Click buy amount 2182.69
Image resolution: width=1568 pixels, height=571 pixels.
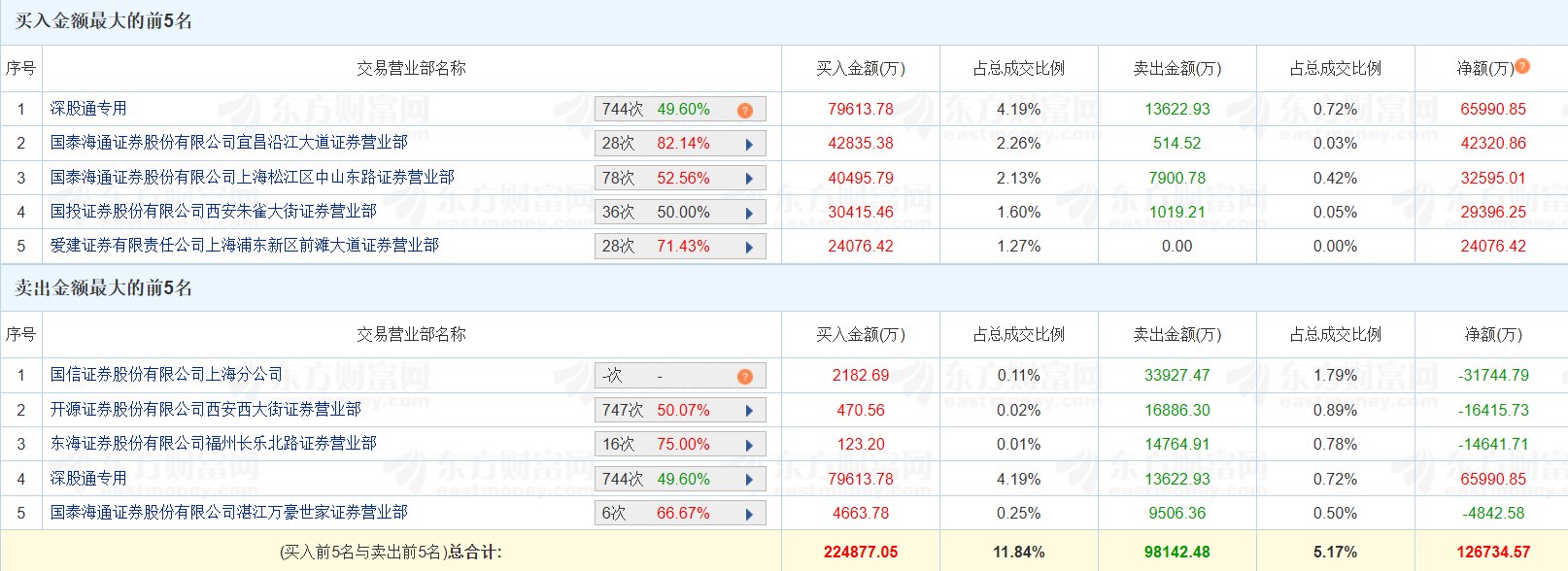tap(861, 376)
